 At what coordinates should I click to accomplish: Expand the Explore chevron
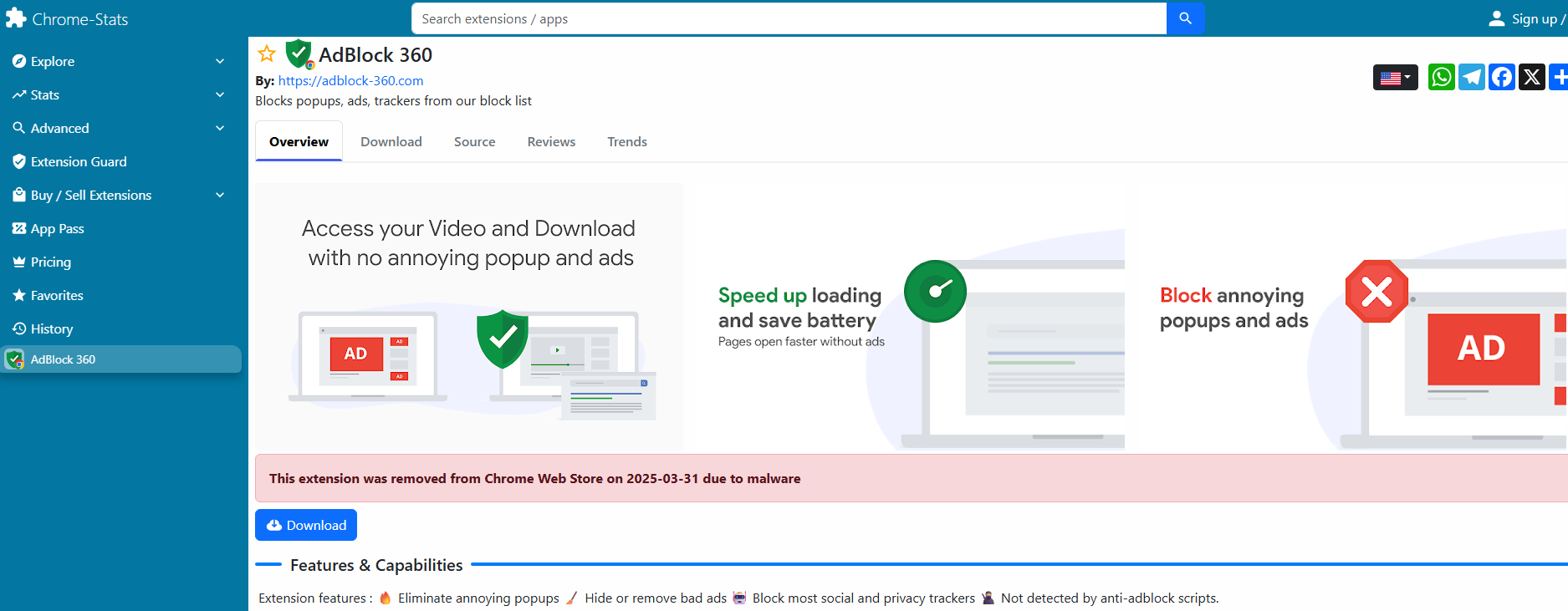coord(220,61)
